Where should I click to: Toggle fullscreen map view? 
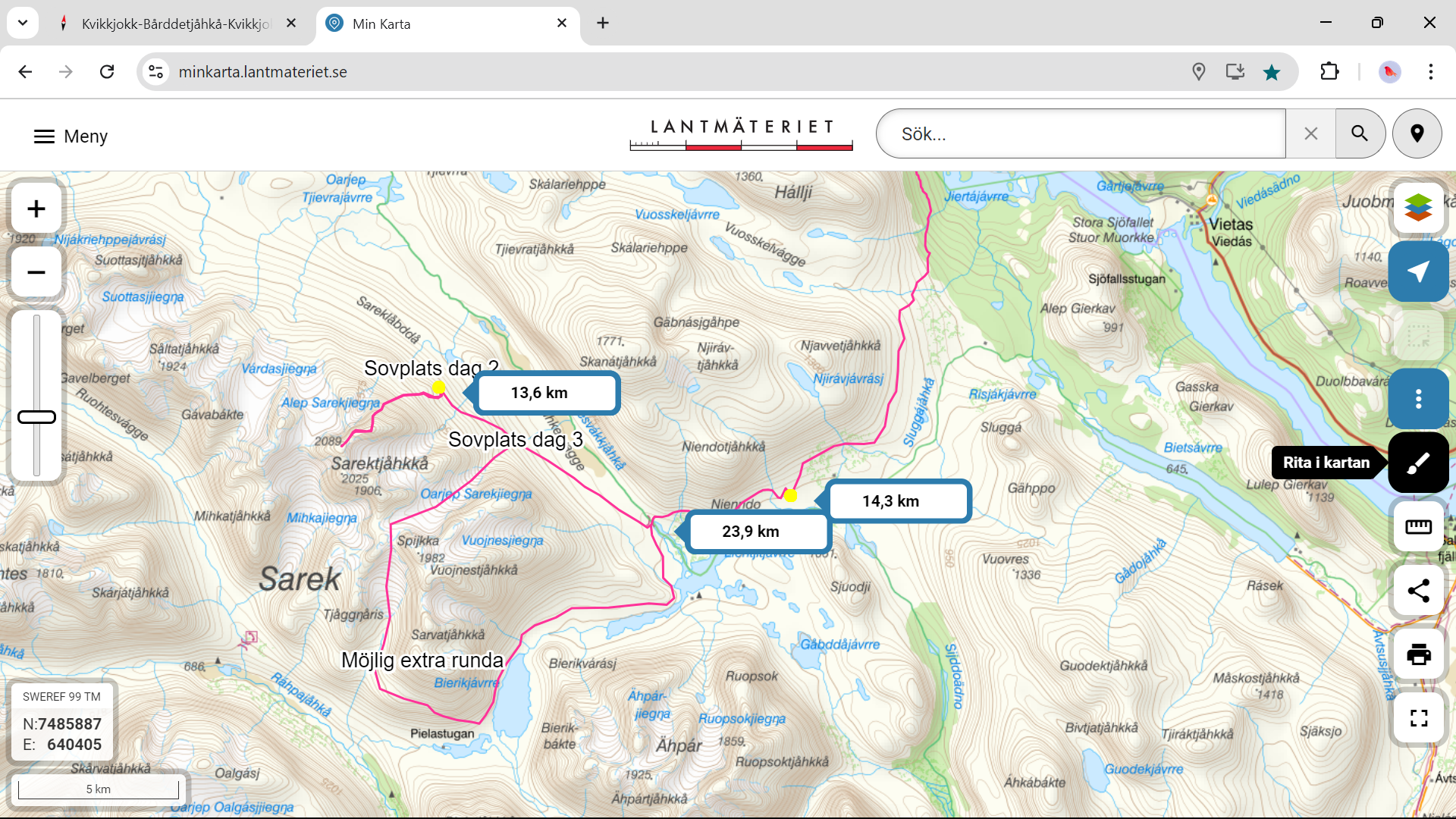(x=1418, y=717)
